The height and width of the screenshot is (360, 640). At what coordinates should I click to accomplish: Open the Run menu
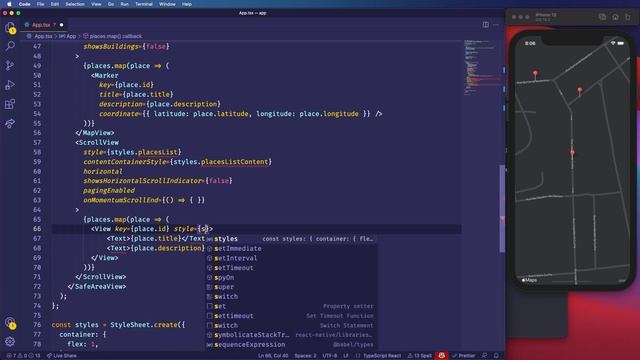[x=124, y=4]
